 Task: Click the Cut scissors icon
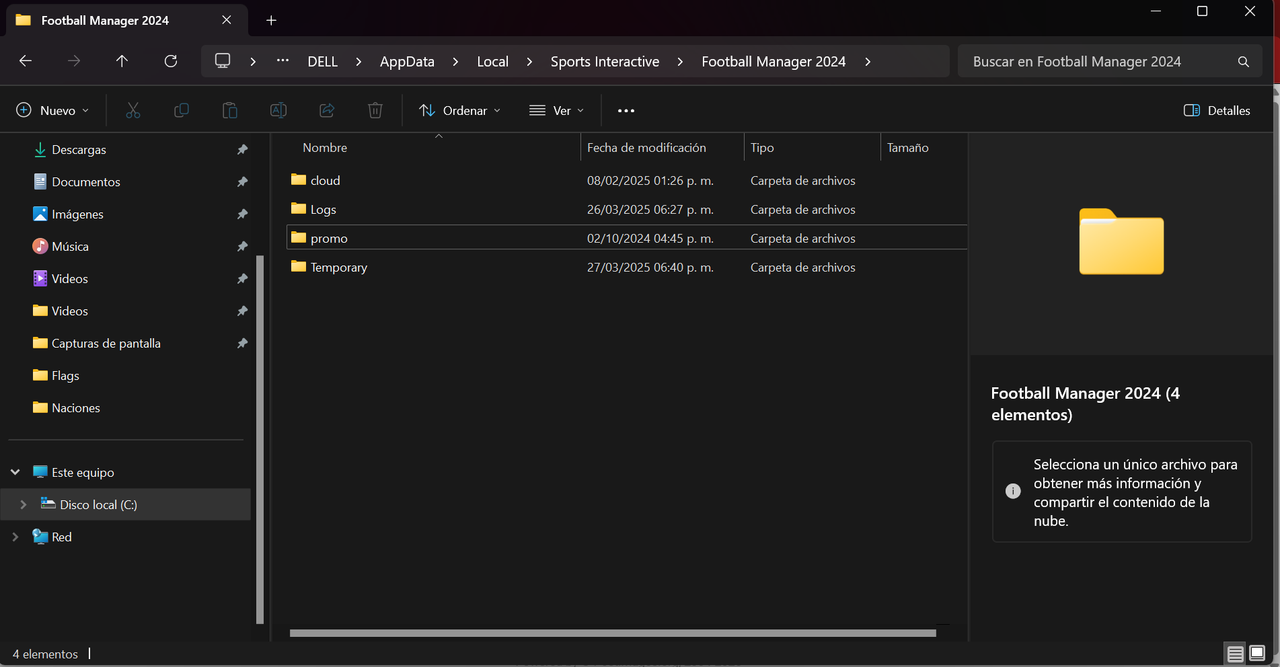tap(132, 111)
